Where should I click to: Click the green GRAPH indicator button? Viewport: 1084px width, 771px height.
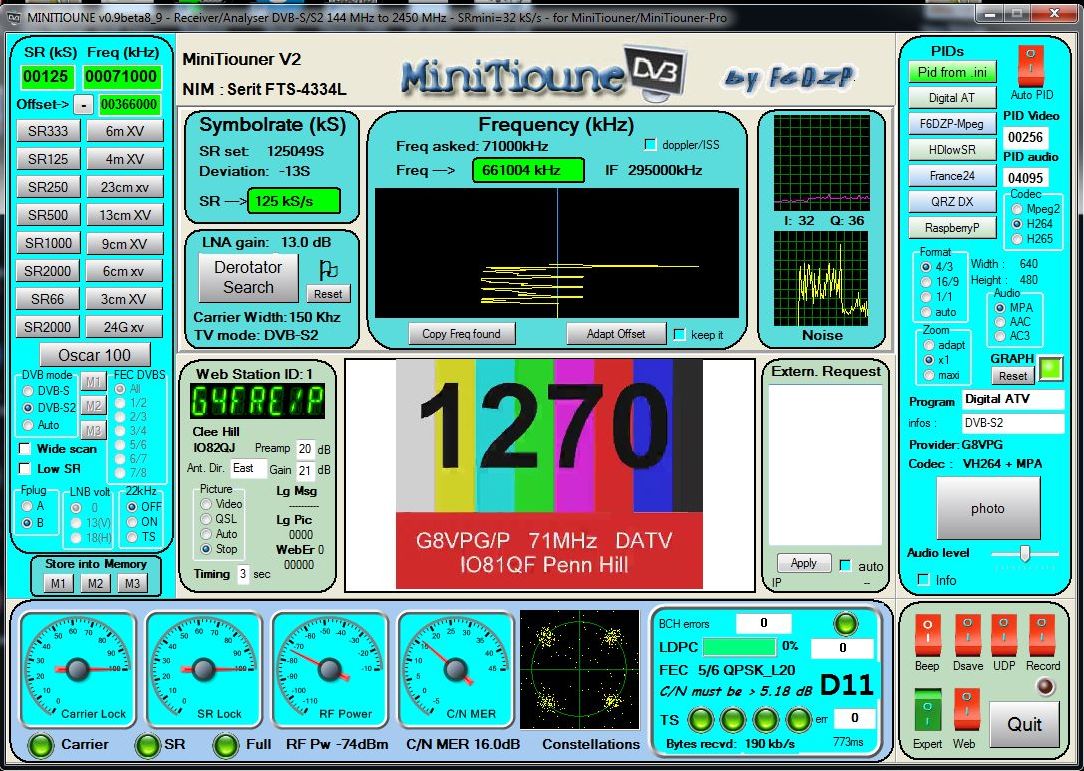tap(1051, 368)
